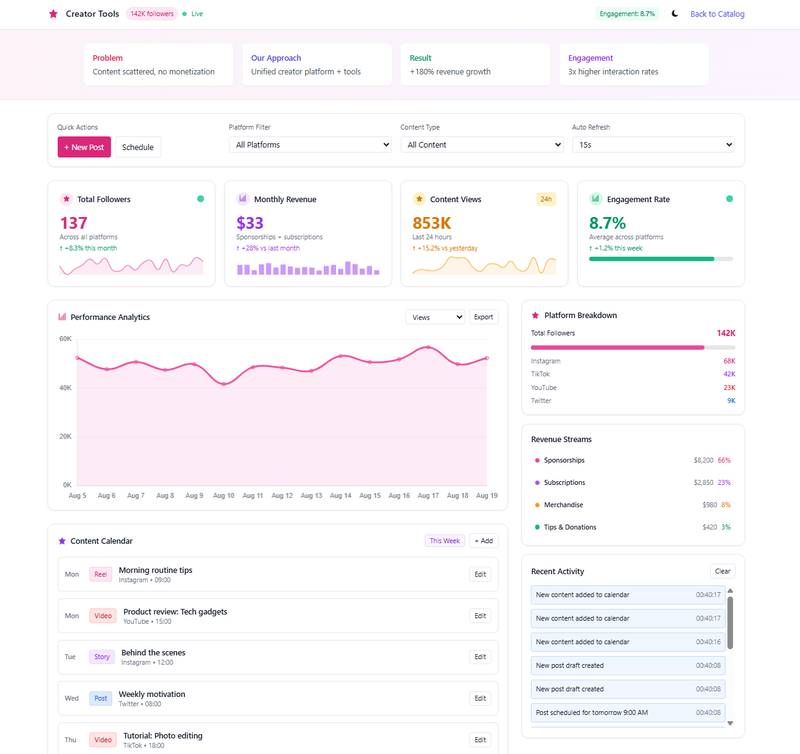This screenshot has width=800, height=754.
Task: Expand the Content Type dropdown
Action: pos(481,145)
